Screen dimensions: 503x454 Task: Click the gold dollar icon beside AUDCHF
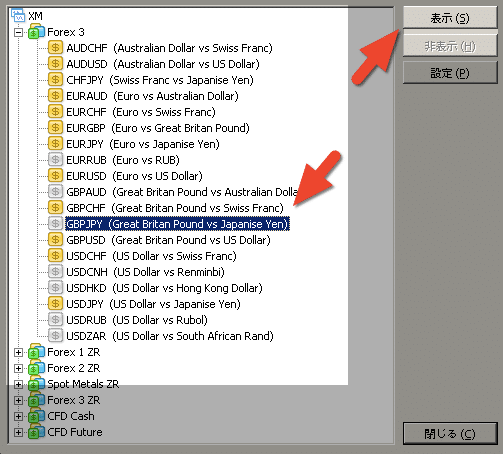pyautogui.click(x=55, y=48)
